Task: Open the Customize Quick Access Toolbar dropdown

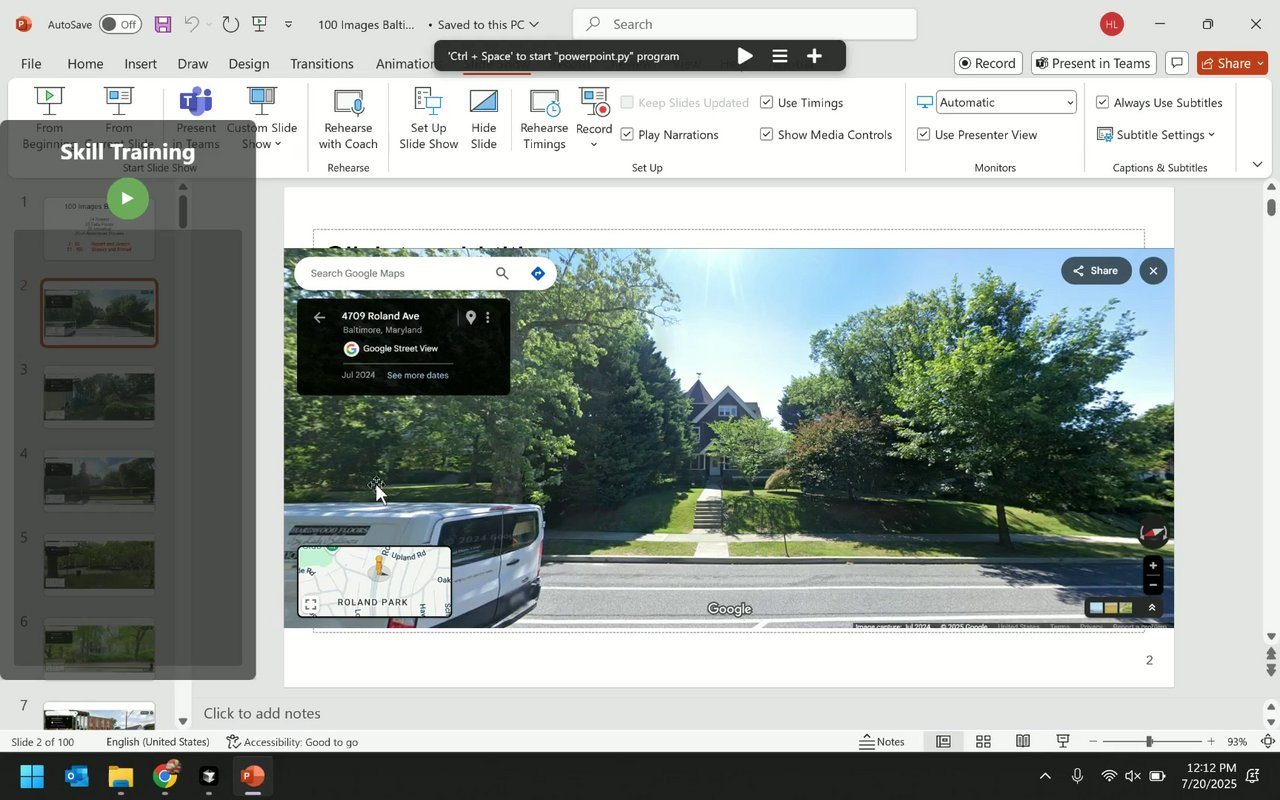Action: tap(289, 24)
